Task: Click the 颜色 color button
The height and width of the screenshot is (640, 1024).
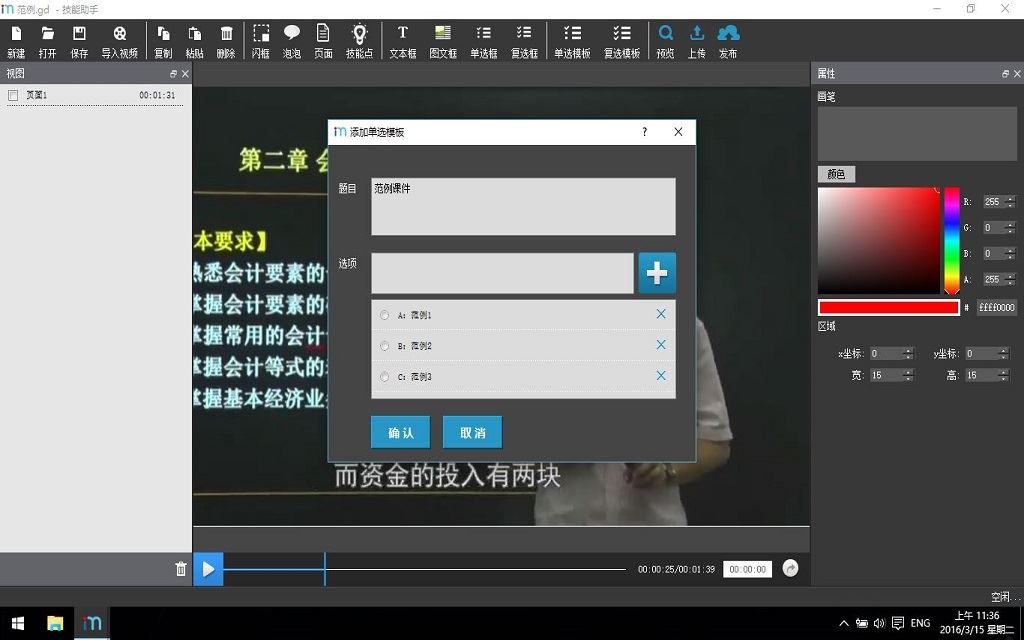Action: coord(836,174)
